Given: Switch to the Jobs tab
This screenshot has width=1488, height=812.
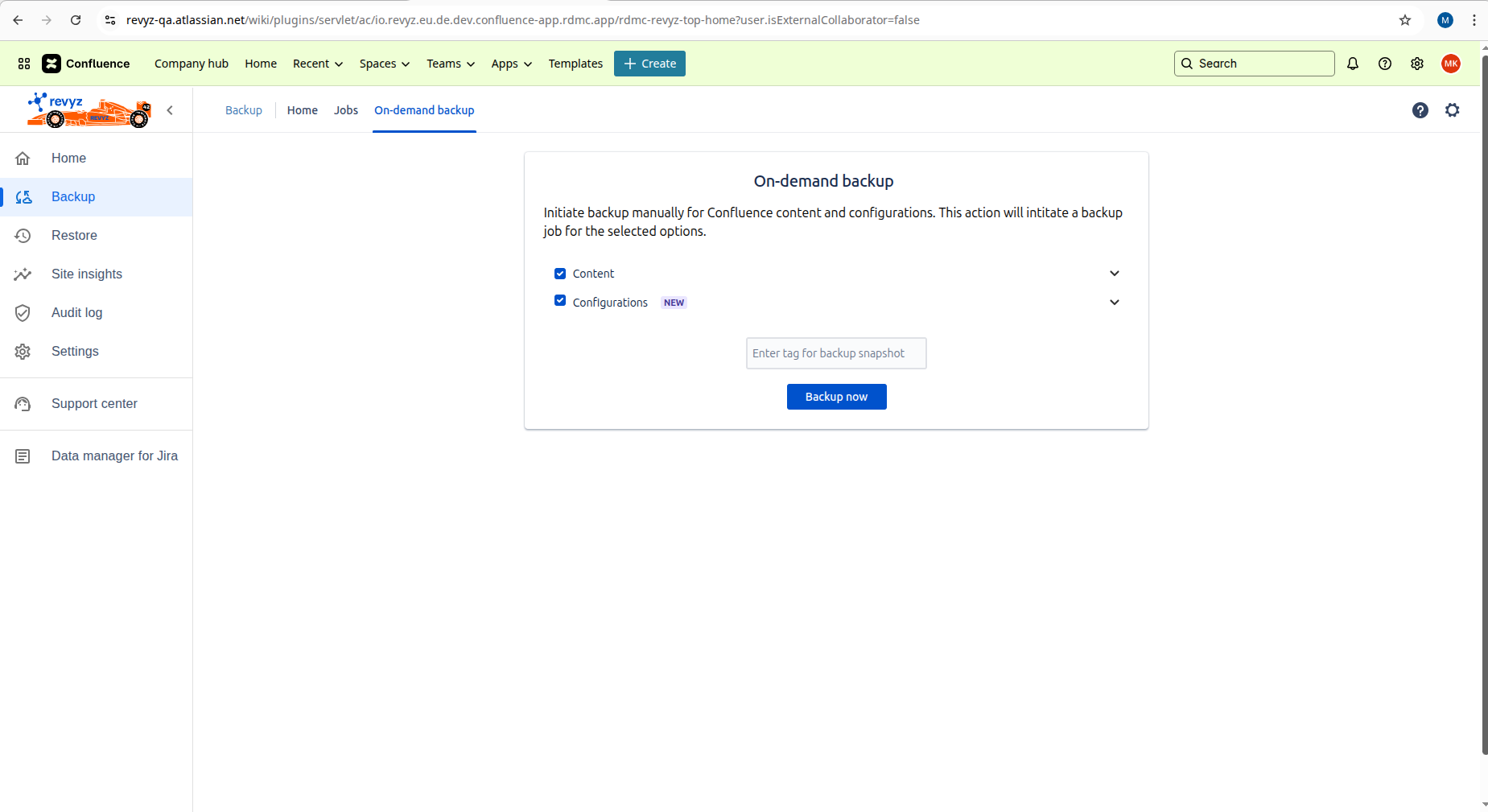Looking at the screenshot, I should coord(345,110).
